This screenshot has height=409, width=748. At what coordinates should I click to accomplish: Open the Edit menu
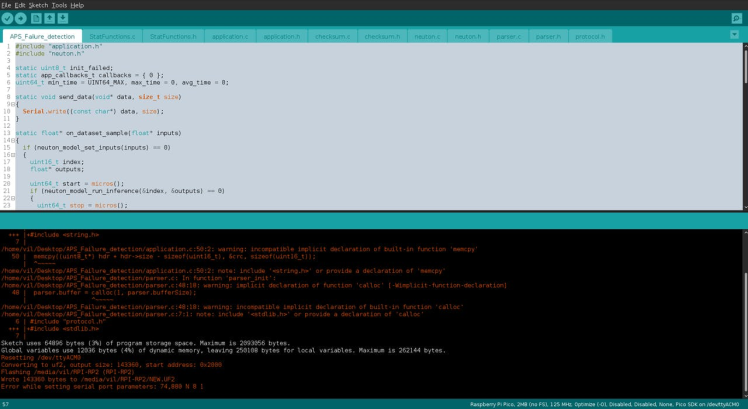20,5
